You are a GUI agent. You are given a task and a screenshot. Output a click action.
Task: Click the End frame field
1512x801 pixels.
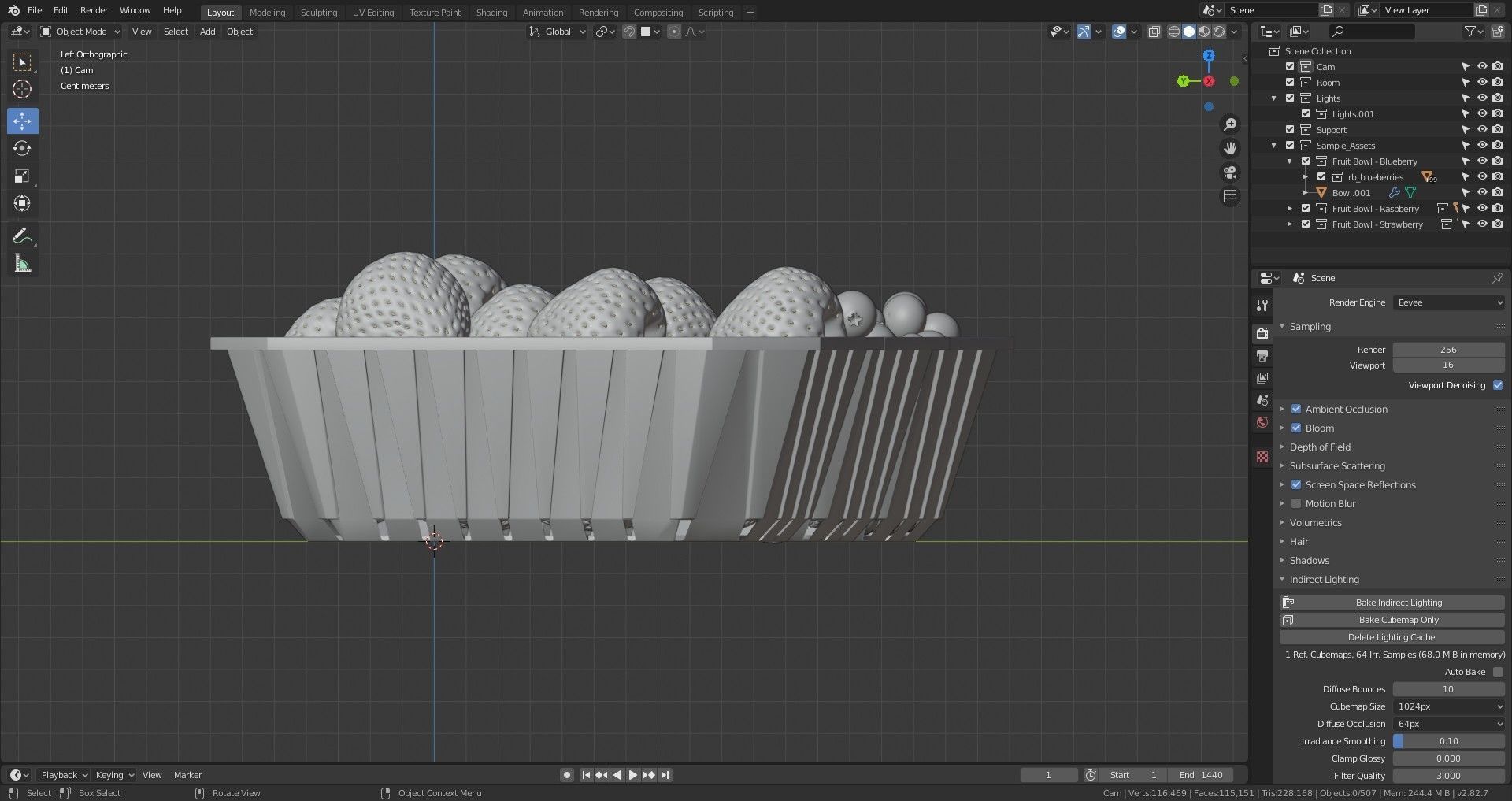click(x=1201, y=775)
